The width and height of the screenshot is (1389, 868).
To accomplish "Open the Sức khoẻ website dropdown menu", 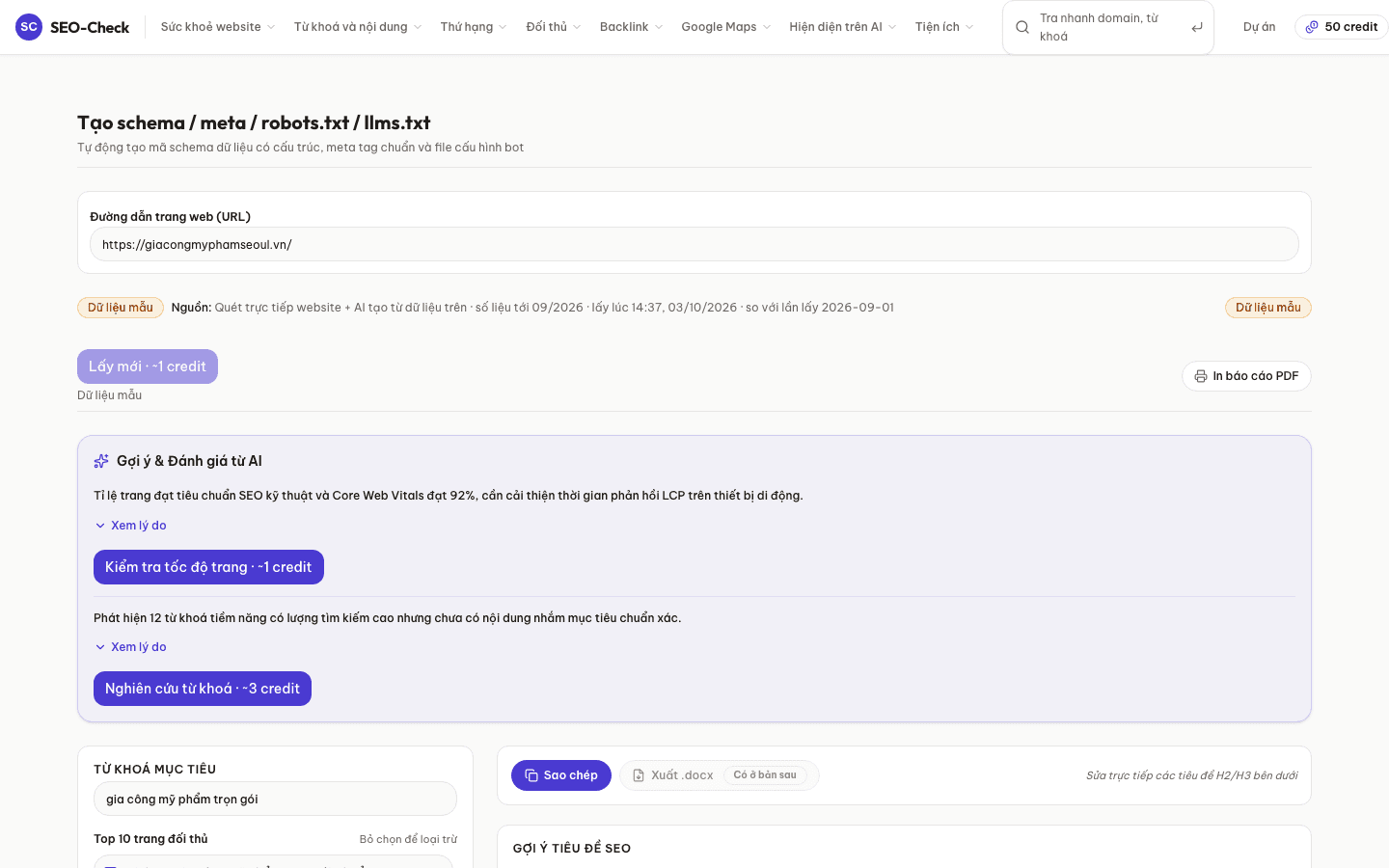I will (x=218, y=27).
